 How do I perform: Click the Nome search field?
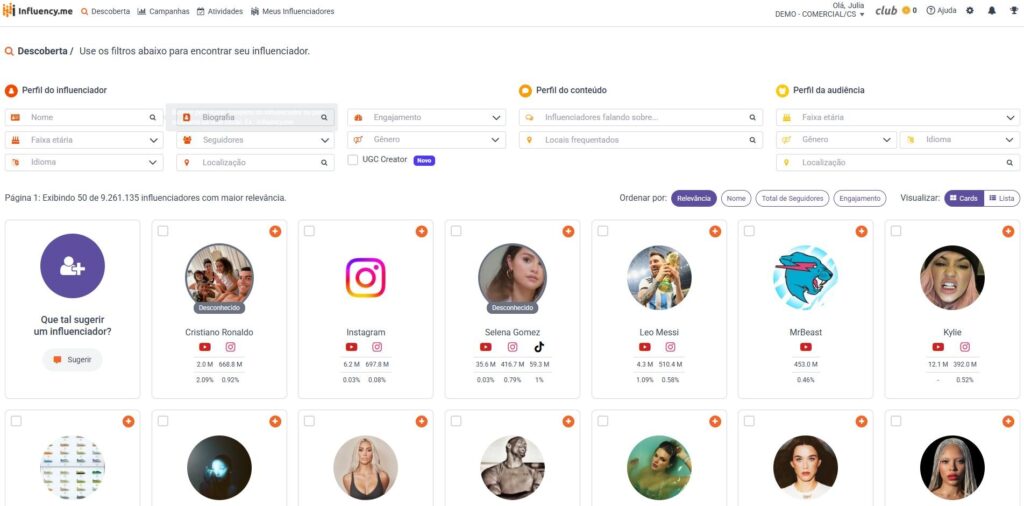pyautogui.click(x=84, y=118)
